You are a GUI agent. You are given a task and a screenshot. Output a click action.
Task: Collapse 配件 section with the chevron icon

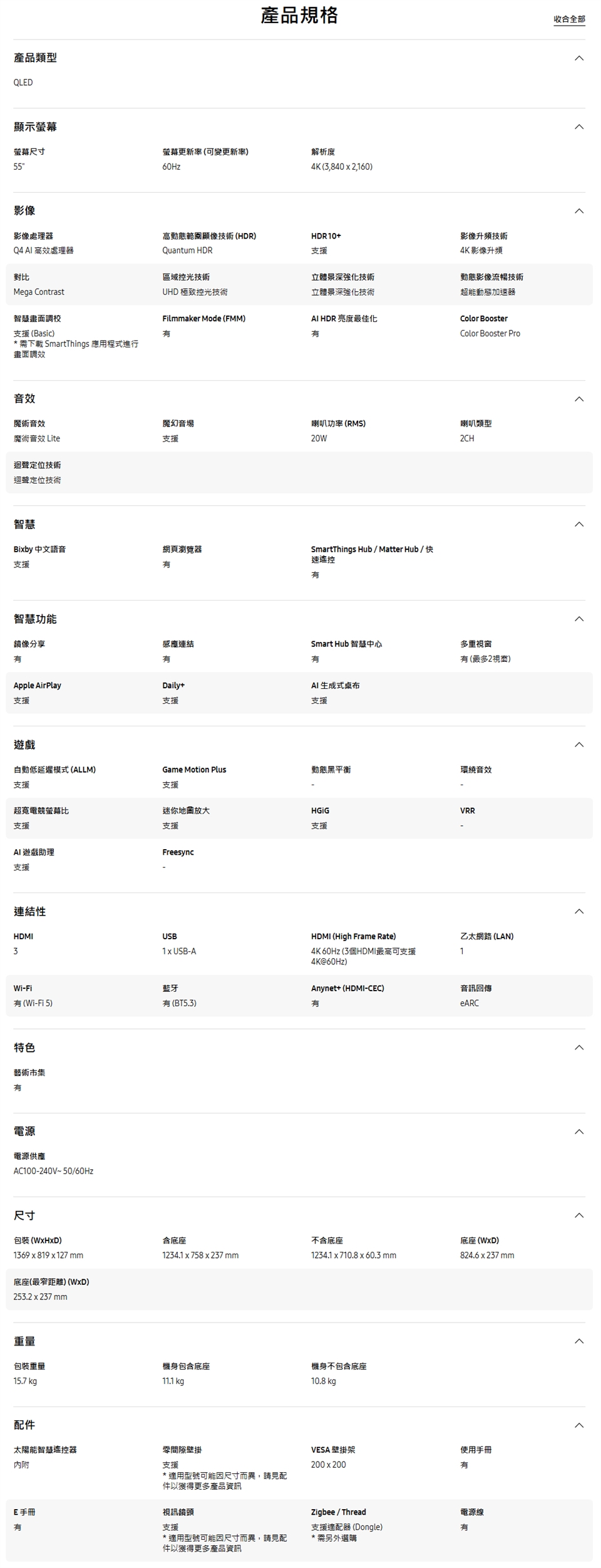[x=578, y=1425]
